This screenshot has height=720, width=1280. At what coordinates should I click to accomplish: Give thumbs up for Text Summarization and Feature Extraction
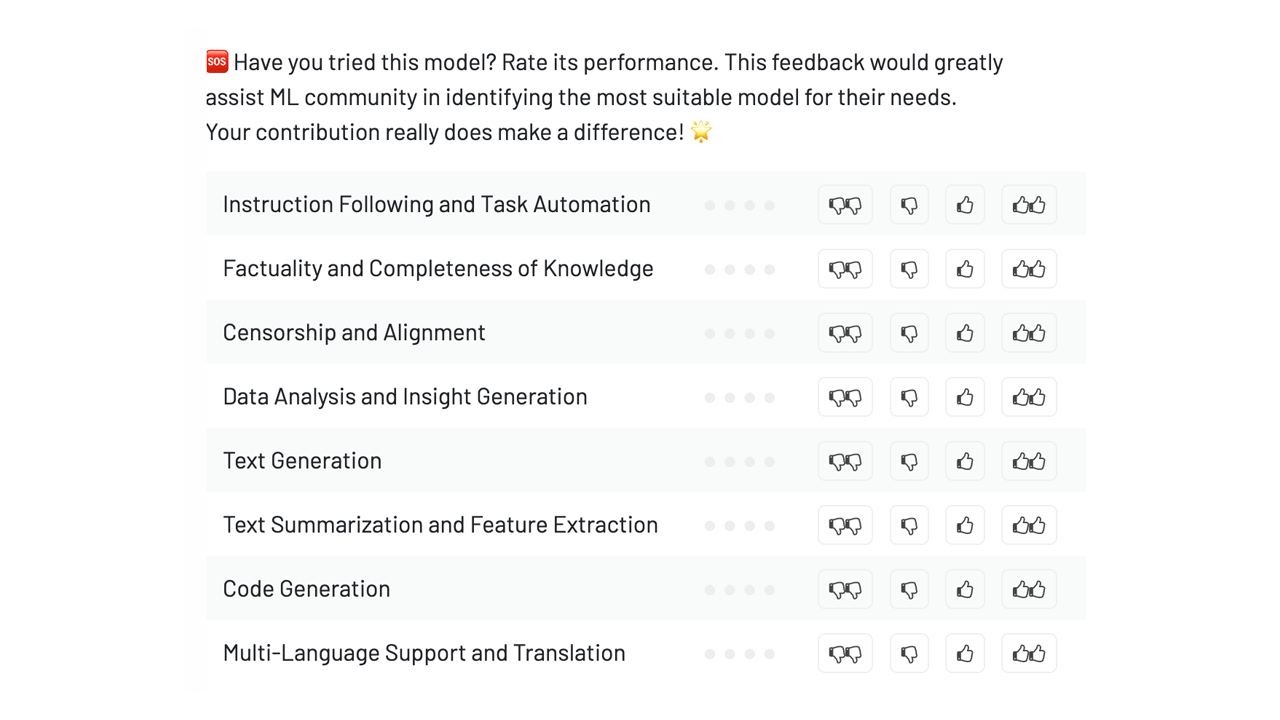(965, 524)
